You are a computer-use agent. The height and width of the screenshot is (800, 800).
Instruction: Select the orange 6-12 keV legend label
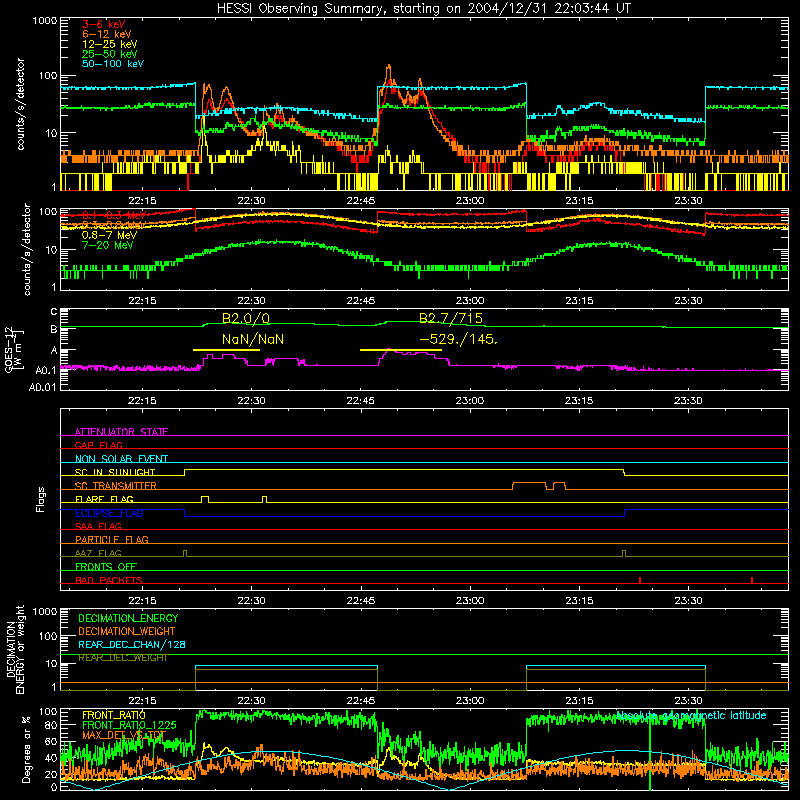tap(107, 34)
